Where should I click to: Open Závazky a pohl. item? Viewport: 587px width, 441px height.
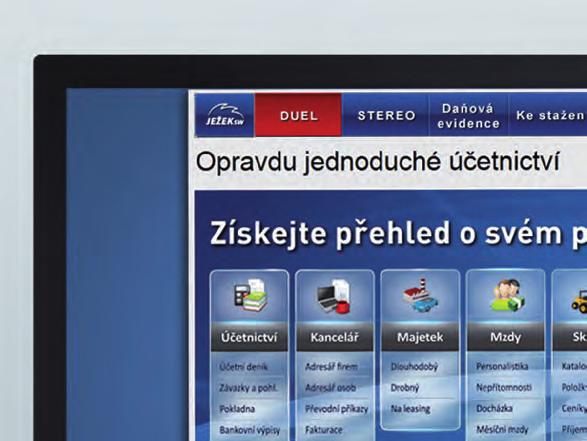tap(248, 388)
